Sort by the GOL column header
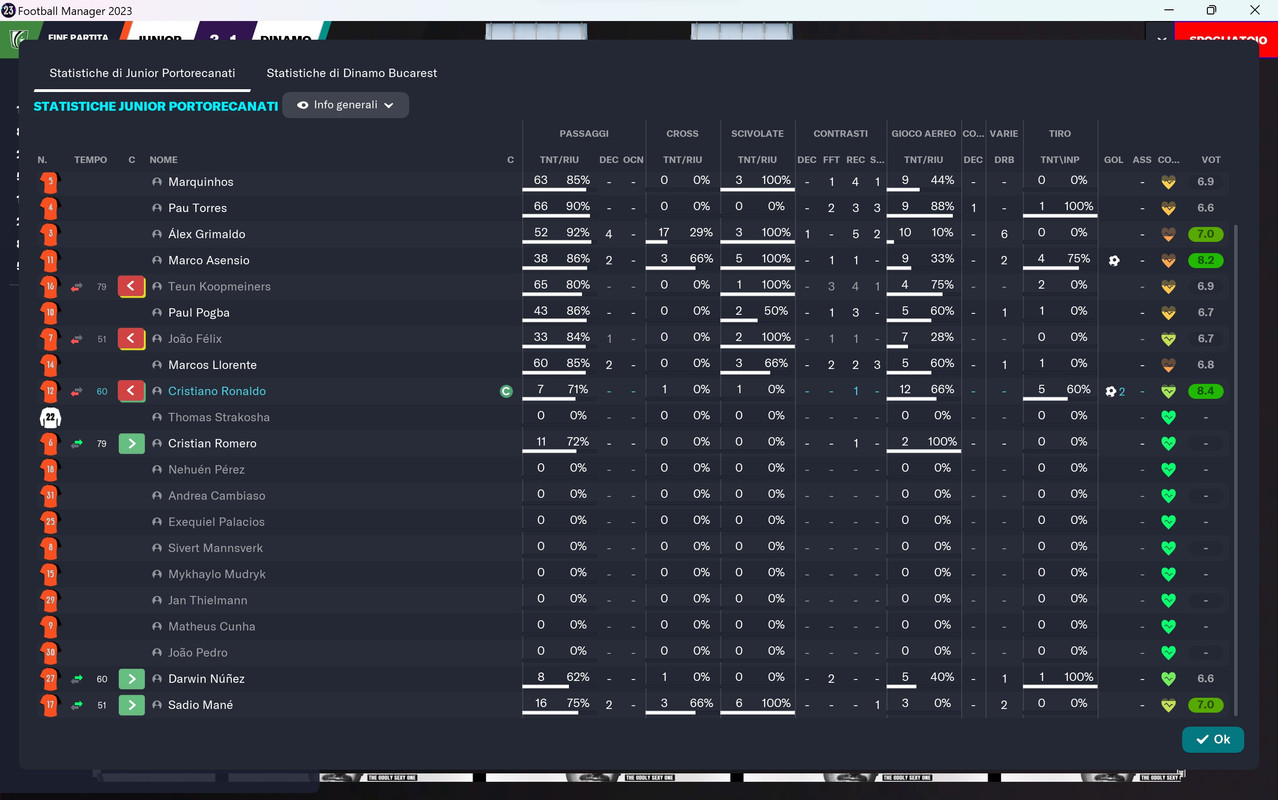Viewport: 1278px width, 800px height. point(1114,160)
